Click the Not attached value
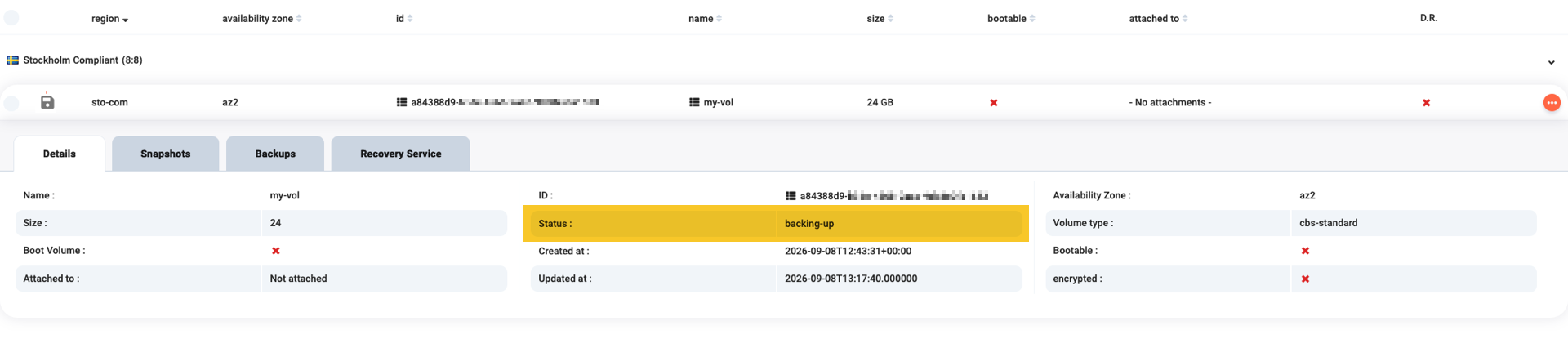The image size is (1568, 339). click(x=298, y=279)
